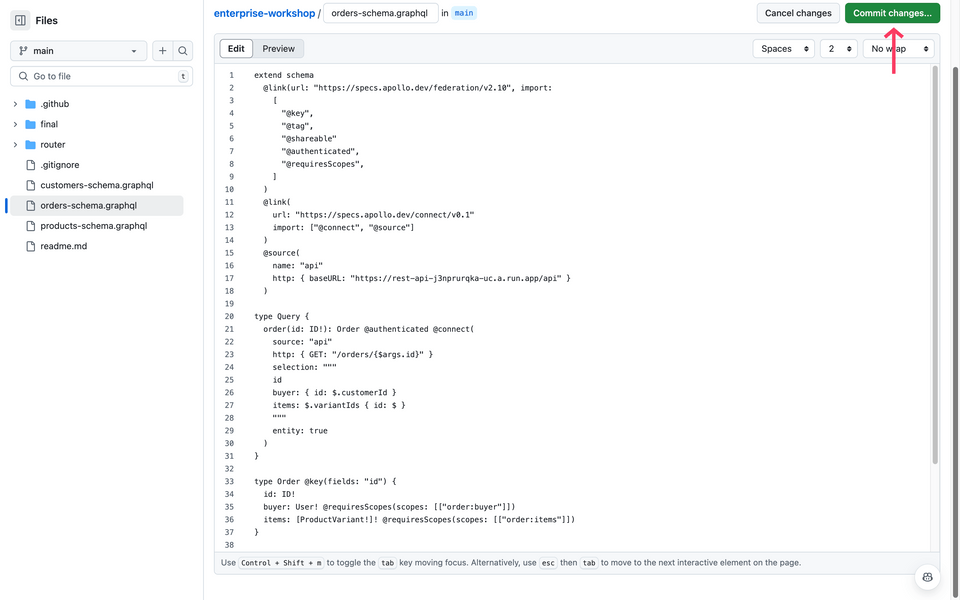960x600 pixels.
Task: Click the Cancel changes button
Action: tap(798, 13)
